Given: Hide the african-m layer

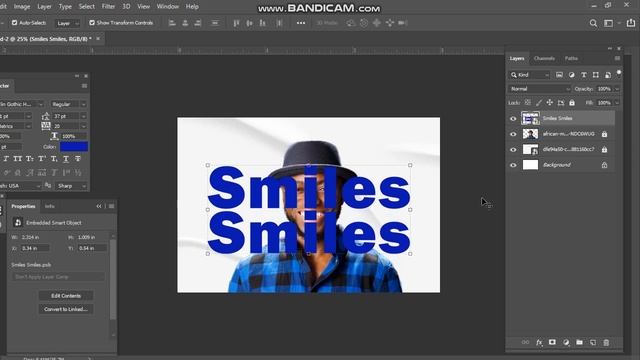Looking at the screenshot, I should 513,134.
